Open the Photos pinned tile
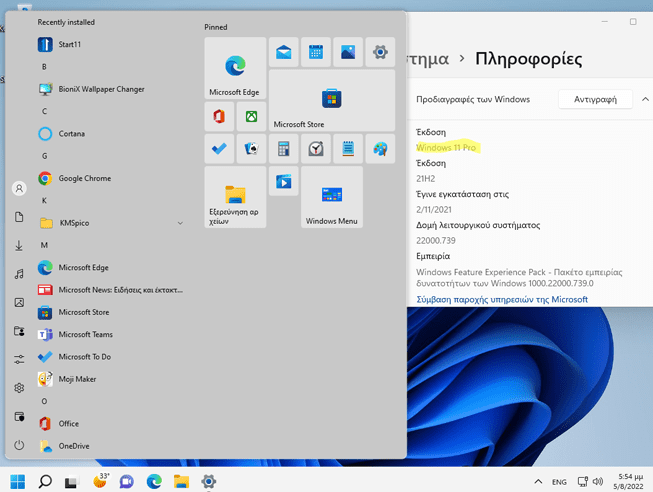This screenshot has width=653, height=492. click(348, 52)
